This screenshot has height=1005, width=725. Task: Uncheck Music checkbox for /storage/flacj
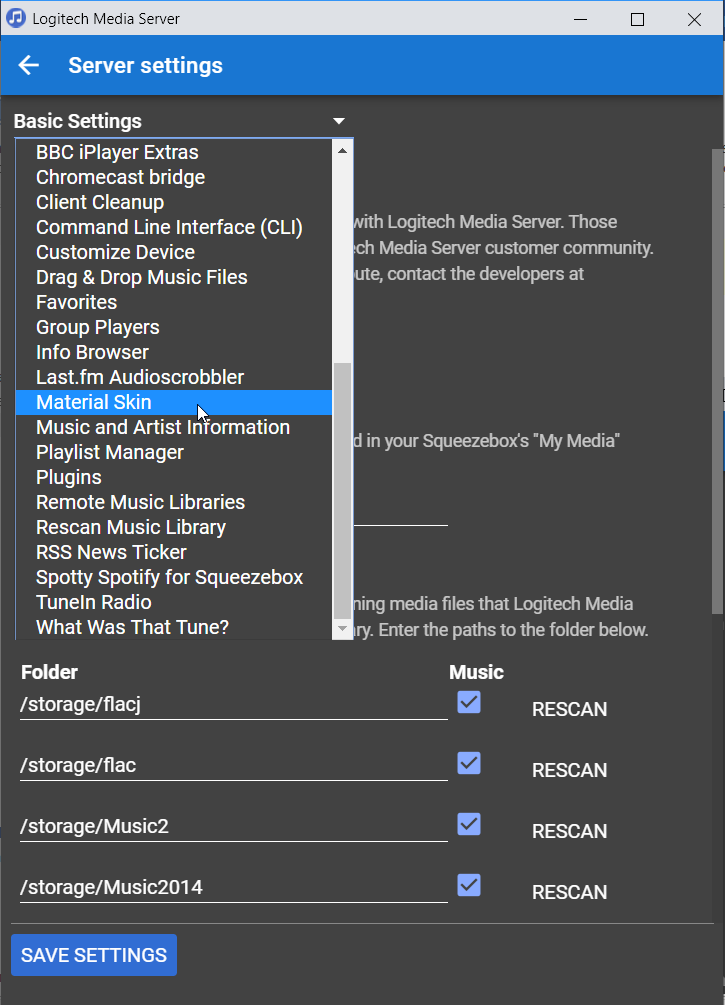(x=468, y=703)
